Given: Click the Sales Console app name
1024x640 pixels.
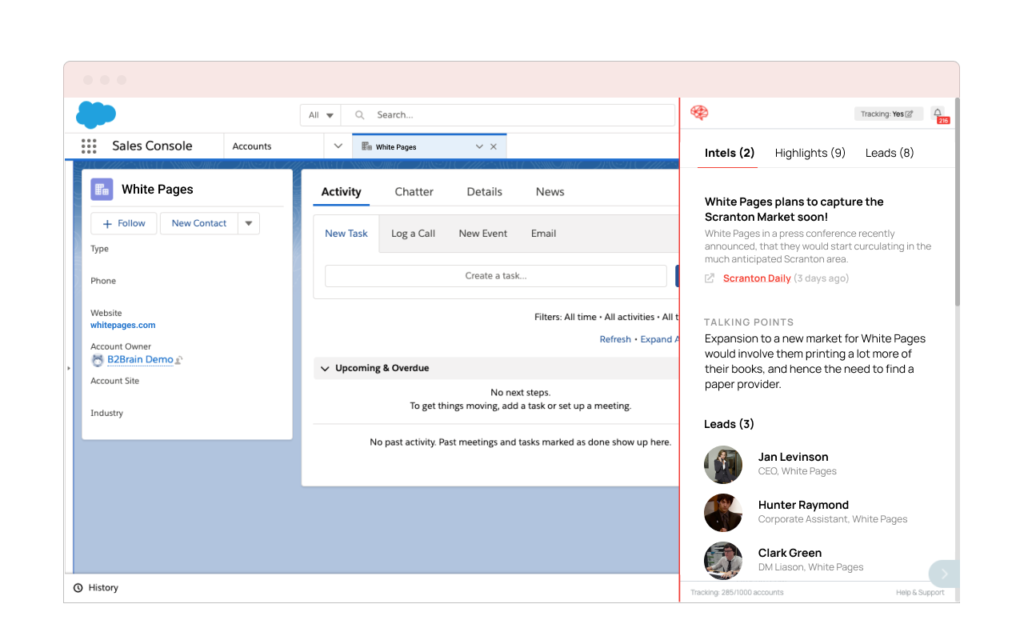Looking at the screenshot, I should click(152, 146).
